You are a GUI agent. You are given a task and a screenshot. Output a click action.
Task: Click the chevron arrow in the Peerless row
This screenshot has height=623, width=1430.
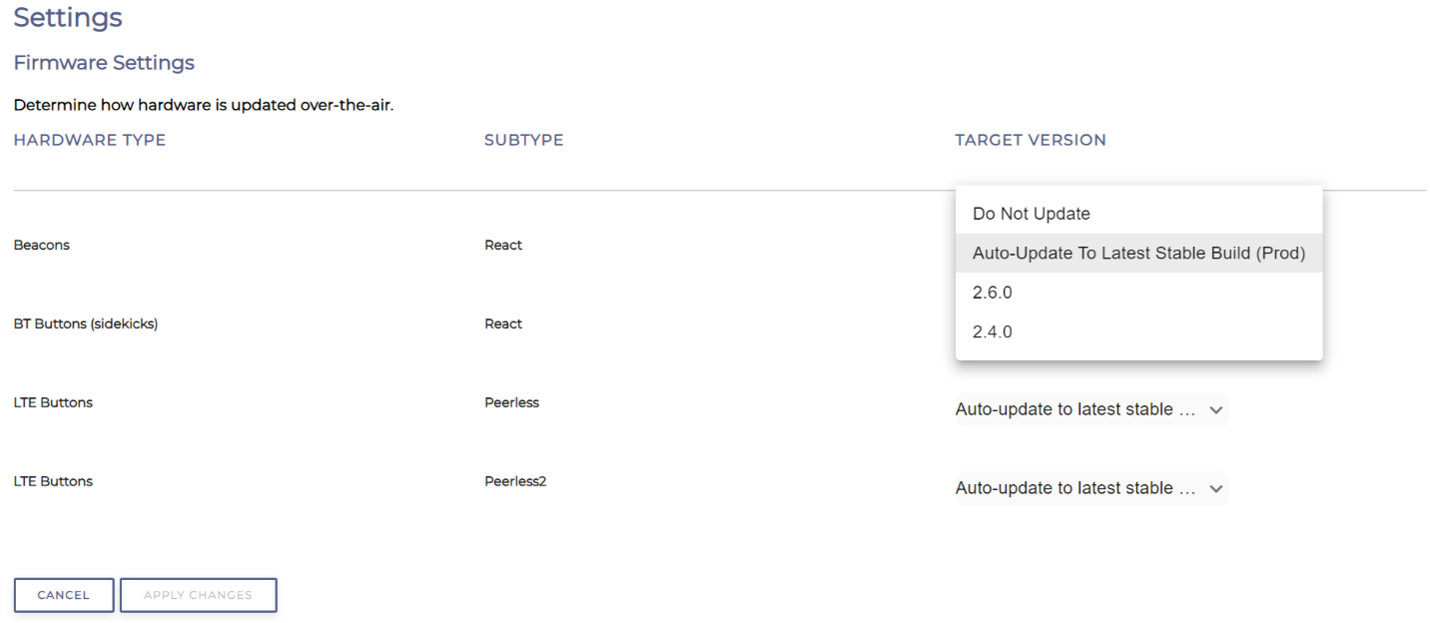[x=1216, y=410]
